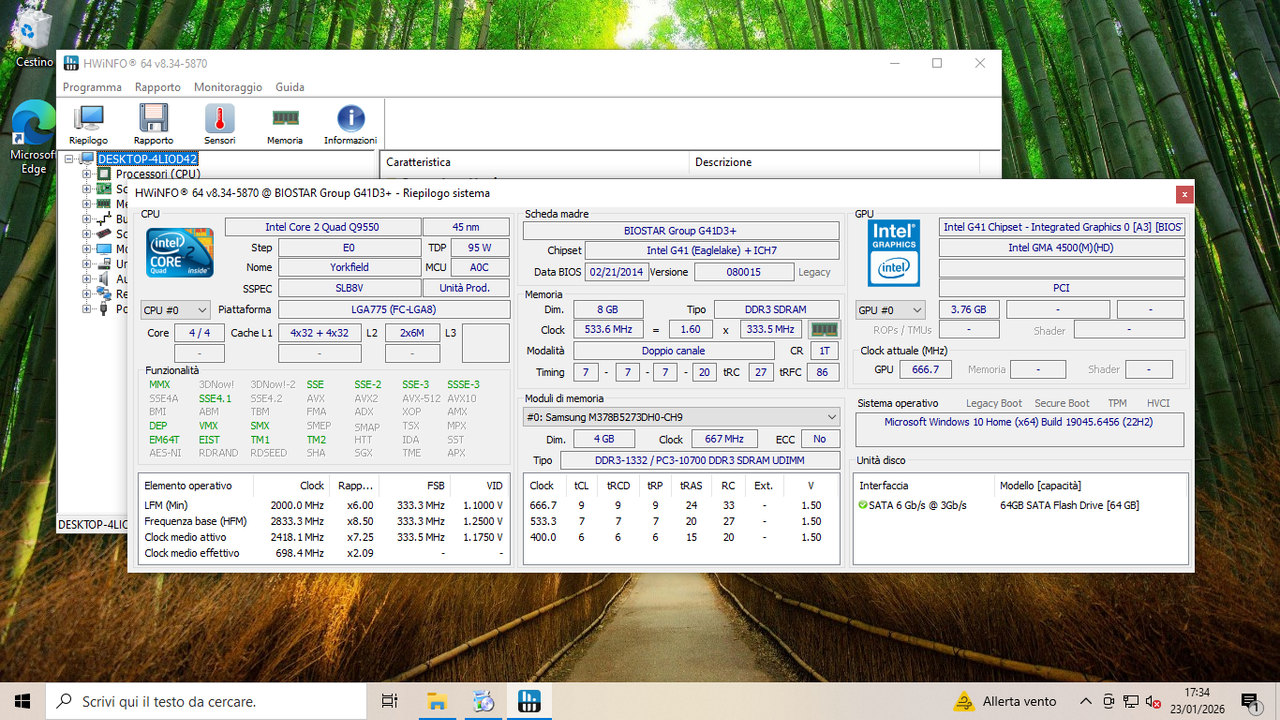Select the HWiNFO icon on the taskbar
The width and height of the screenshot is (1280, 720).
(x=529, y=700)
